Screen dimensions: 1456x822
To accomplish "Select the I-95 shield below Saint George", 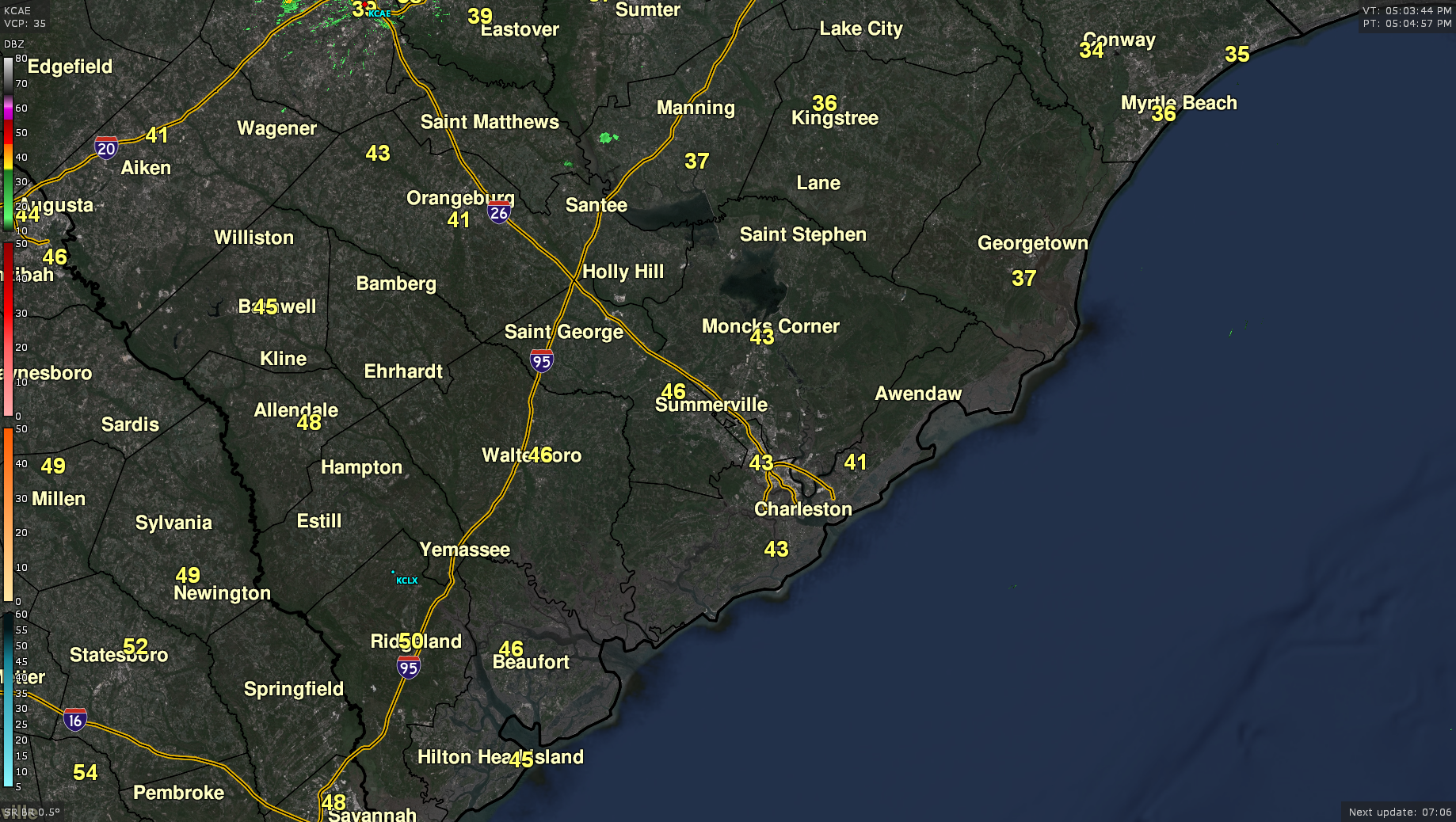I will [542, 361].
